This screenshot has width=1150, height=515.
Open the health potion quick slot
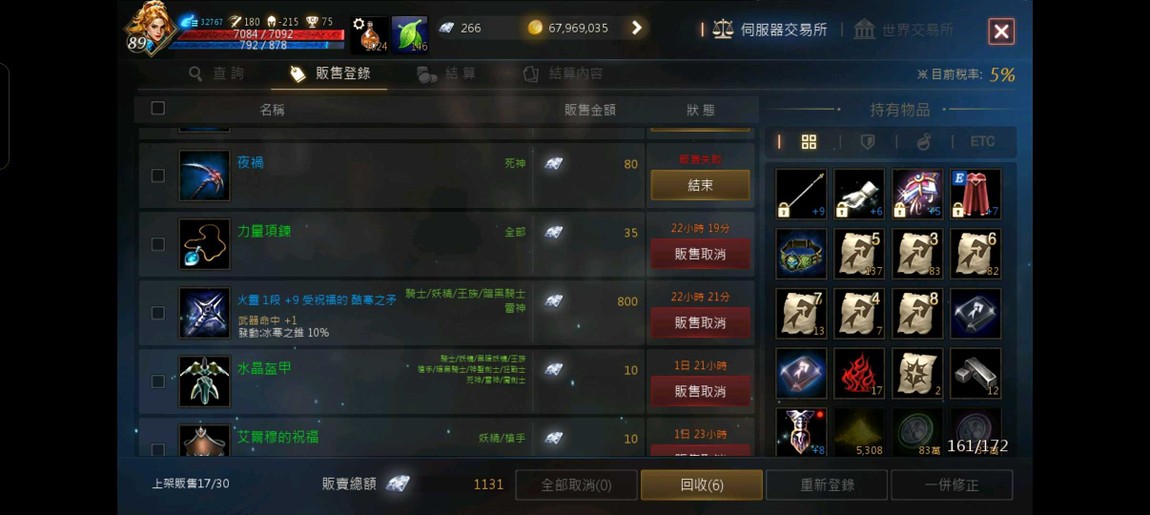click(x=370, y=34)
